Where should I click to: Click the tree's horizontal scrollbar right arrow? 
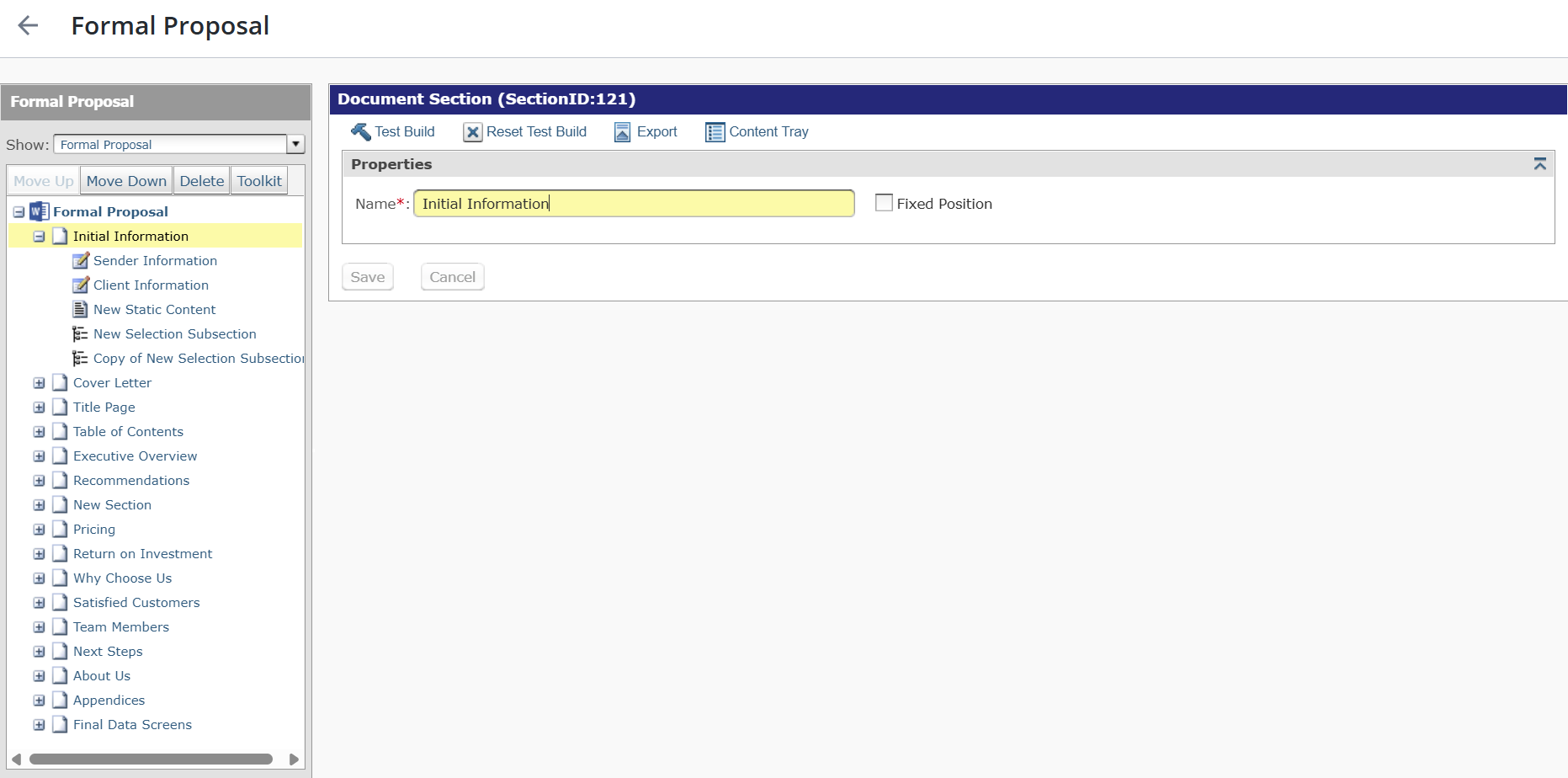(294, 759)
